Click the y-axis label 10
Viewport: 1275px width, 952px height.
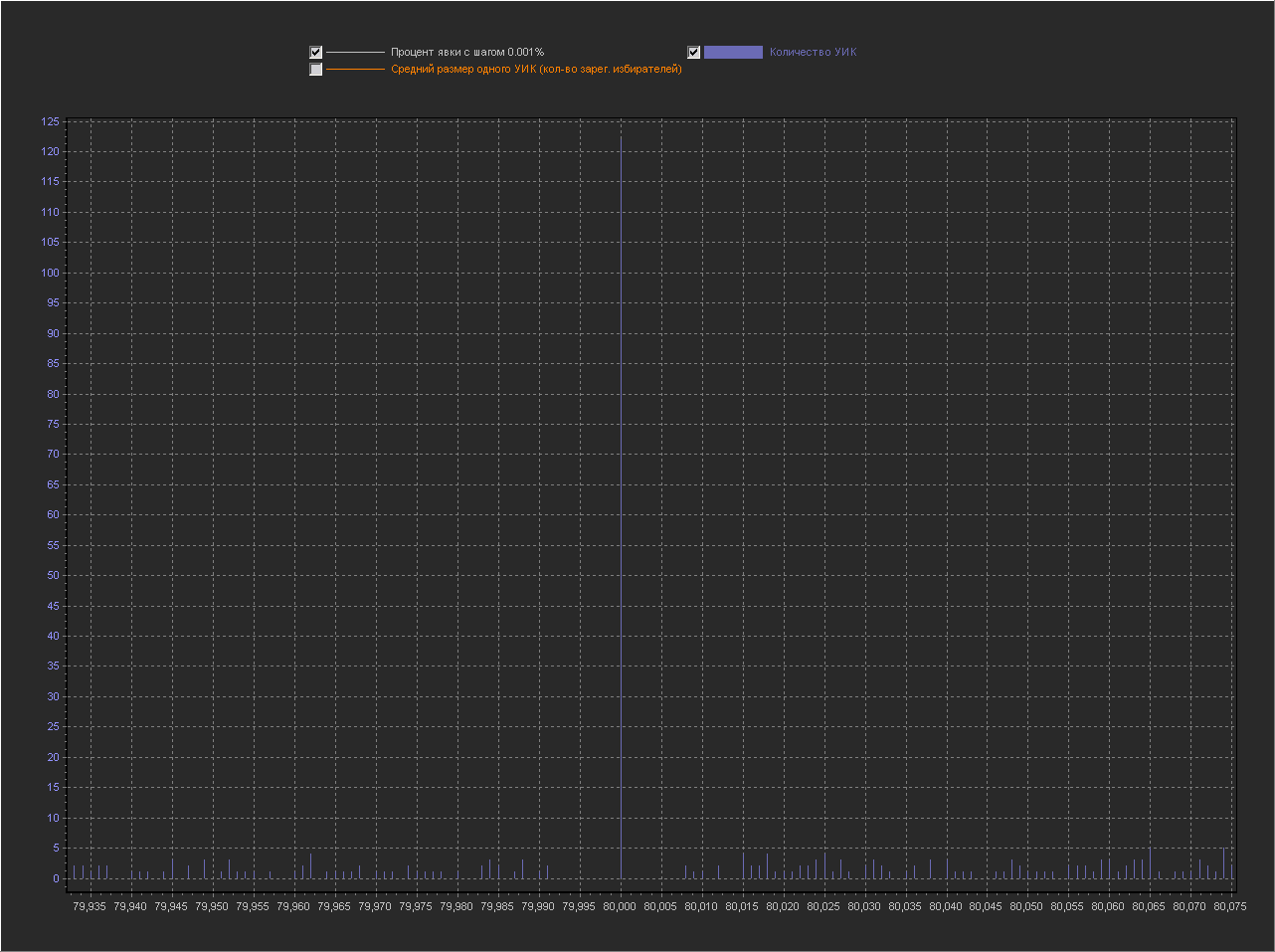54,818
